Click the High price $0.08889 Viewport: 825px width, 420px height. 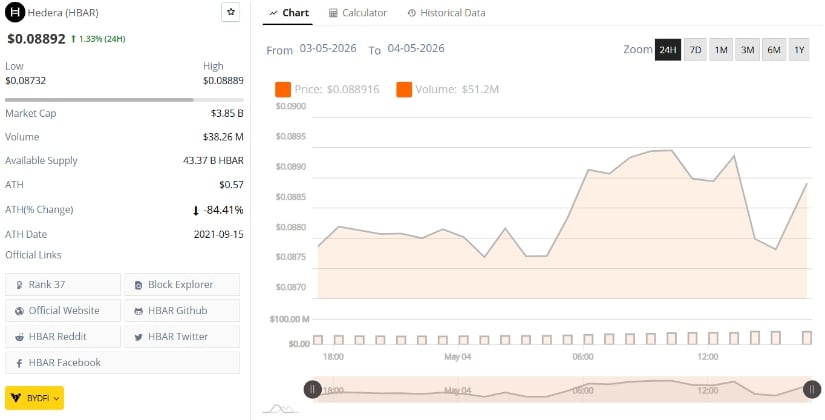pyautogui.click(x=223, y=81)
